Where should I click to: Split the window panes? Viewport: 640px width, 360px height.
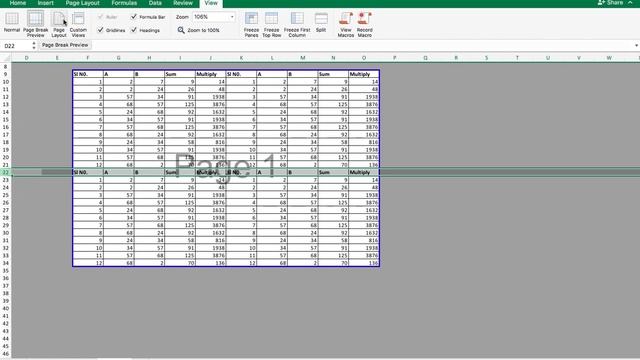[x=321, y=22]
